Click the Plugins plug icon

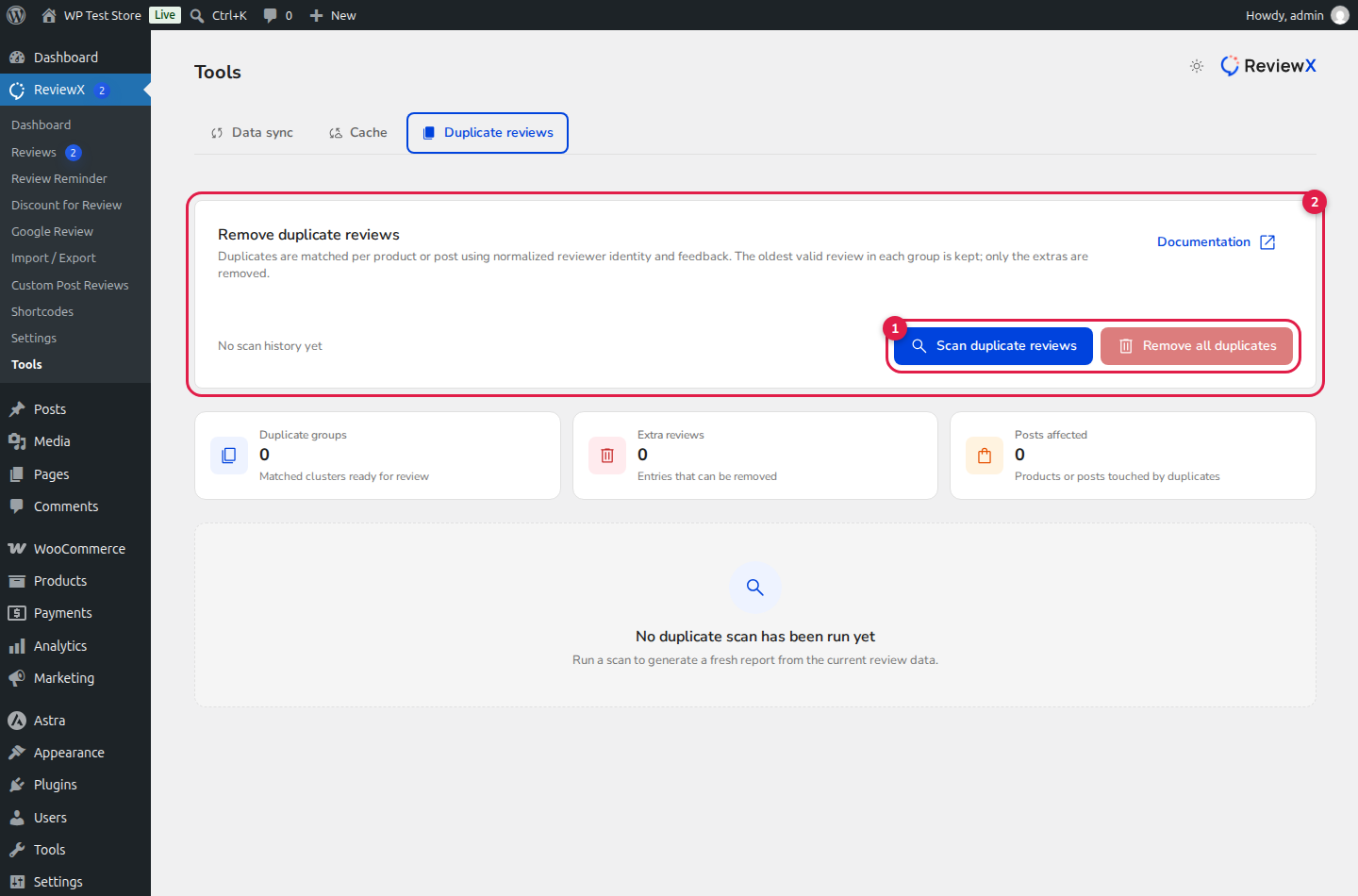pos(17,785)
